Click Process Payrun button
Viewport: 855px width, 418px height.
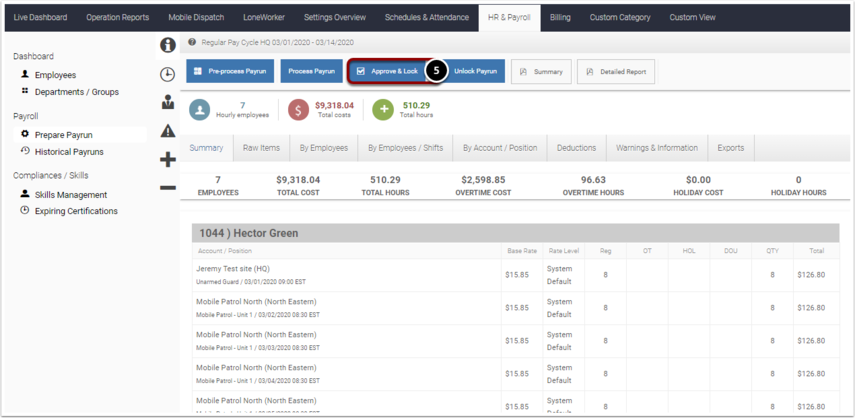point(312,71)
